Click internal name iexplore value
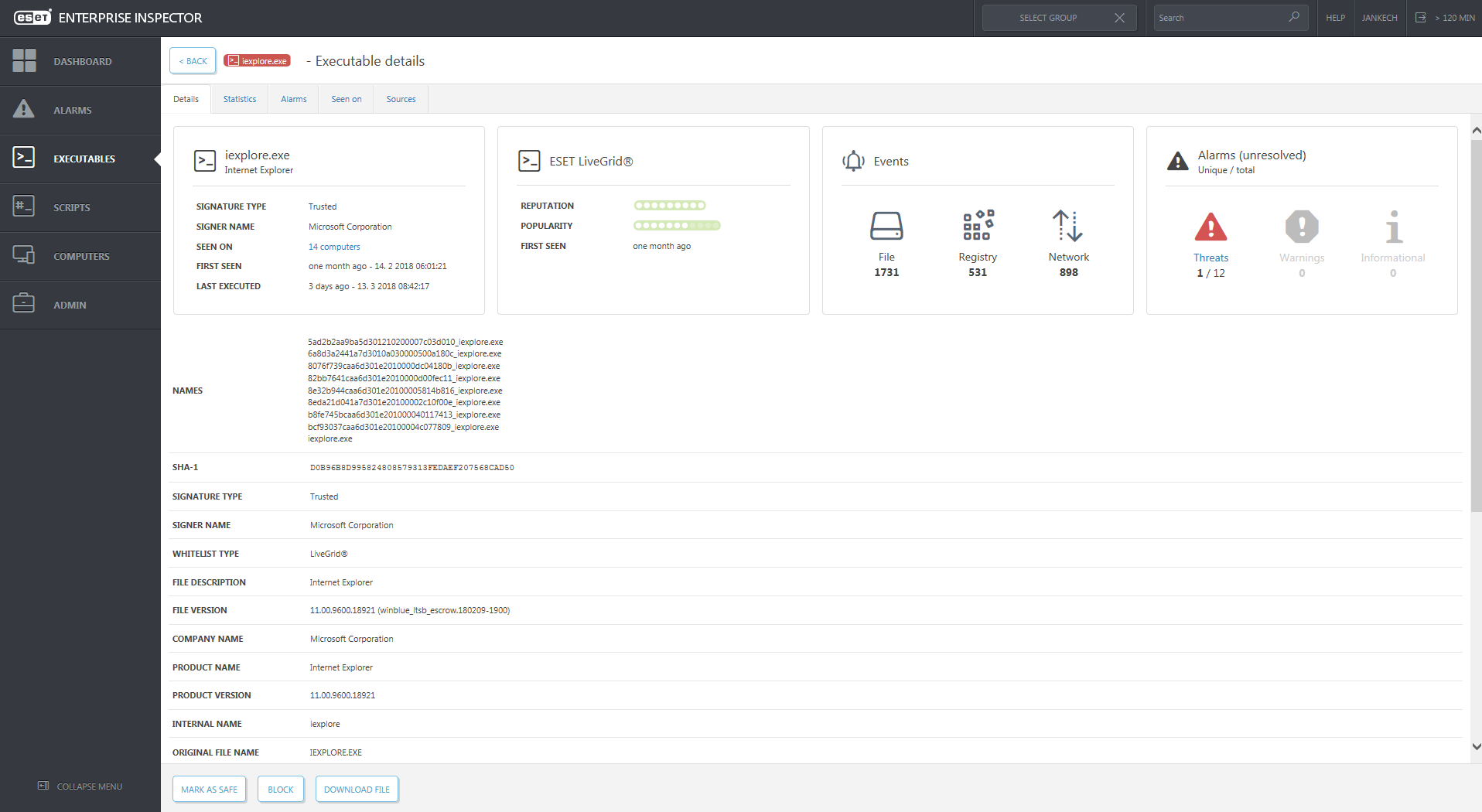 [x=325, y=724]
